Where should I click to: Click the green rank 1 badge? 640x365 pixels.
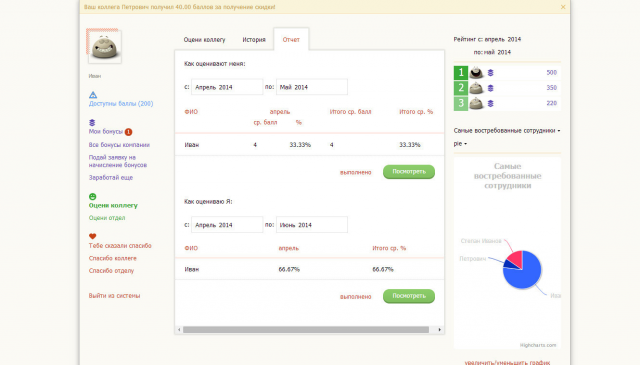point(461,73)
